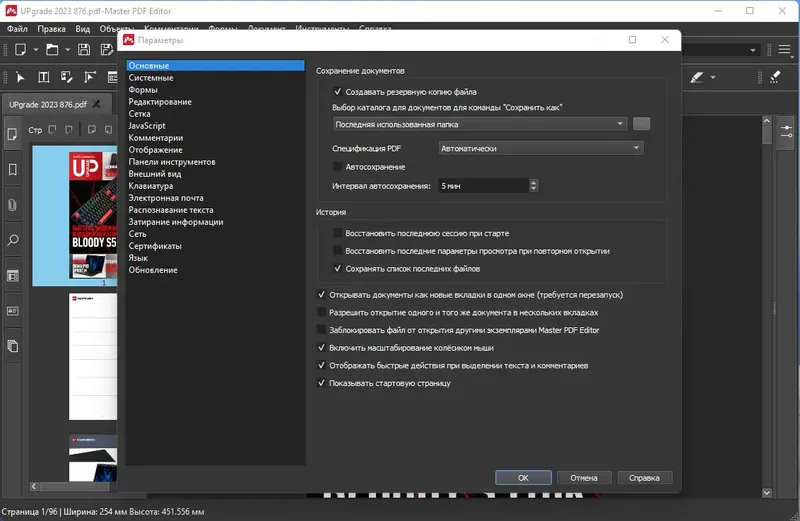Expand the Open file dropdown arrow
The width and height of the screenshot is (800, 521).
click(67, 49)
